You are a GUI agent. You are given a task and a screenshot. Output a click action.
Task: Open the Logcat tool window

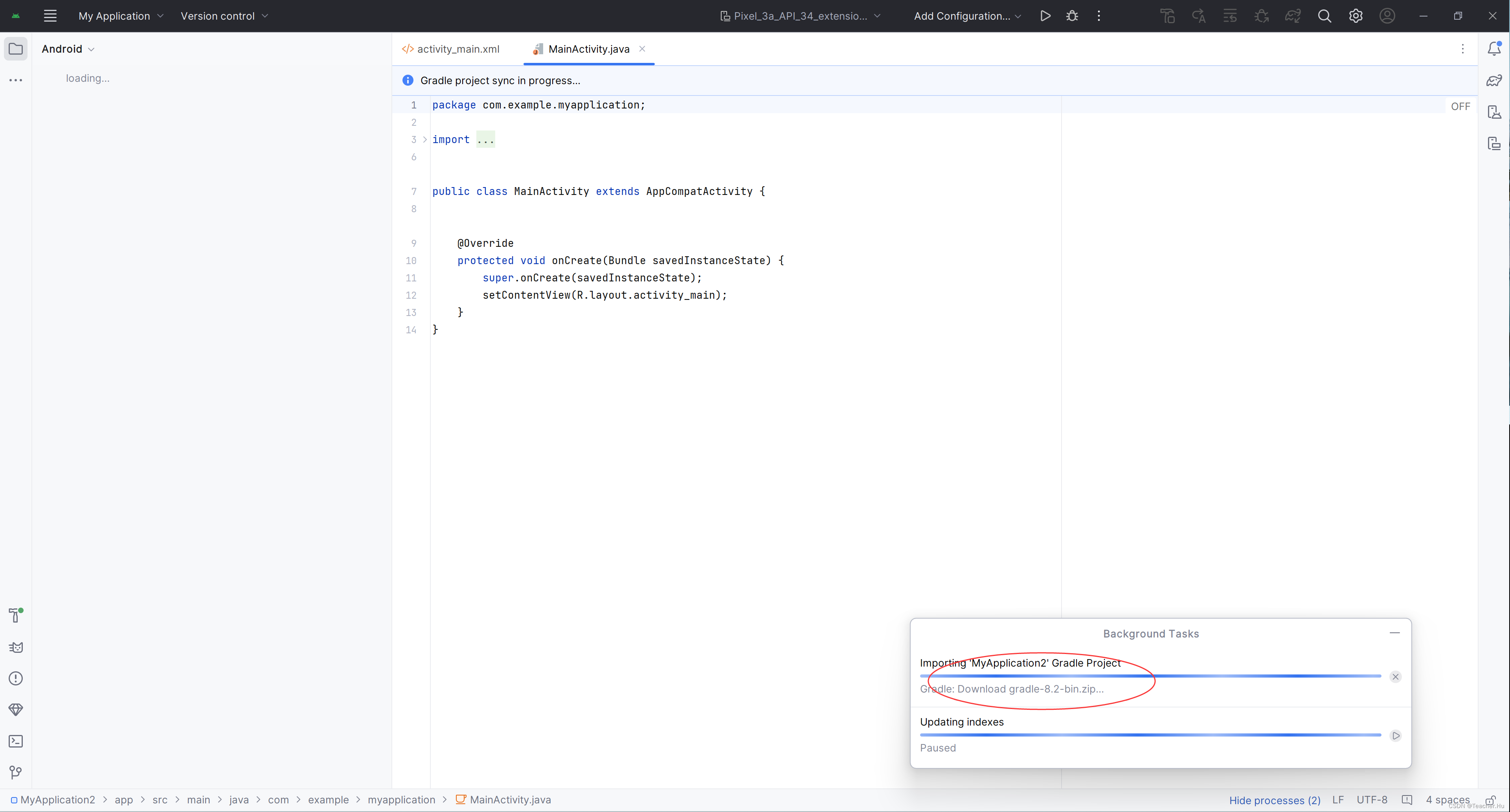16,647
